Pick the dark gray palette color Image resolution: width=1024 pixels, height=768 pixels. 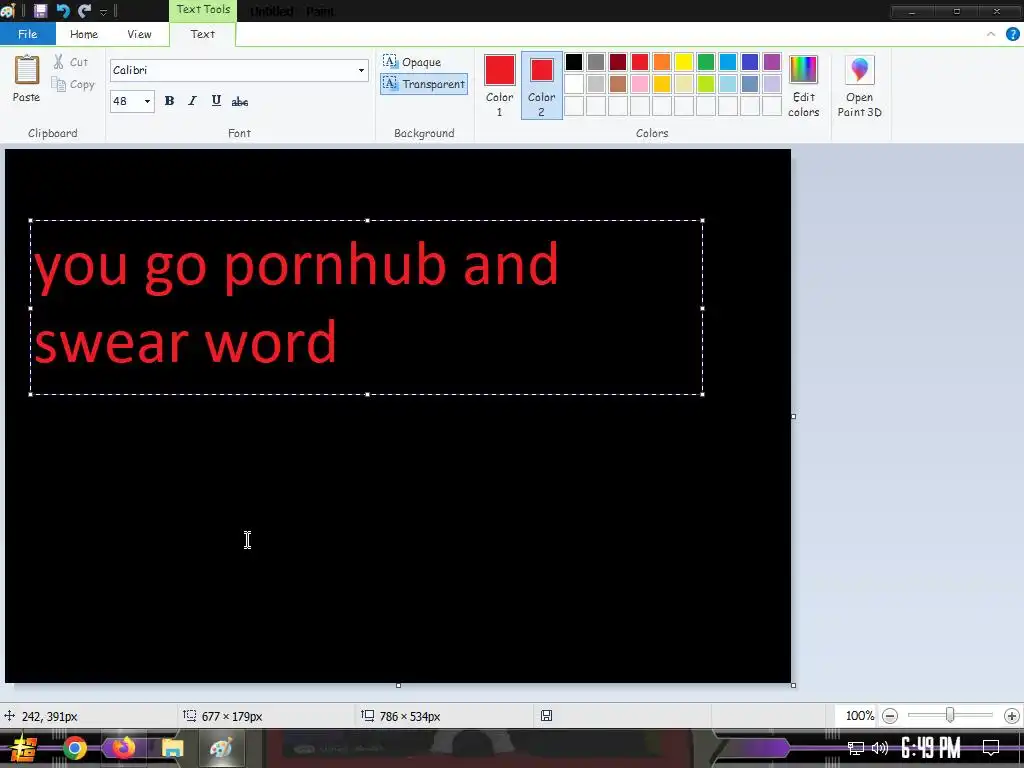[x=596, y=62]
